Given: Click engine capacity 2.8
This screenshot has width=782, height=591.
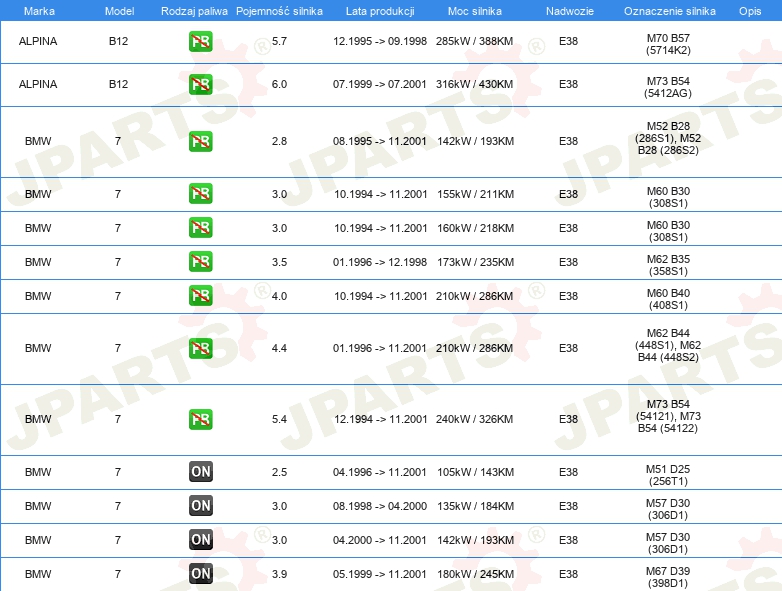Looking at the screenshot, I should tap(279, 141).
